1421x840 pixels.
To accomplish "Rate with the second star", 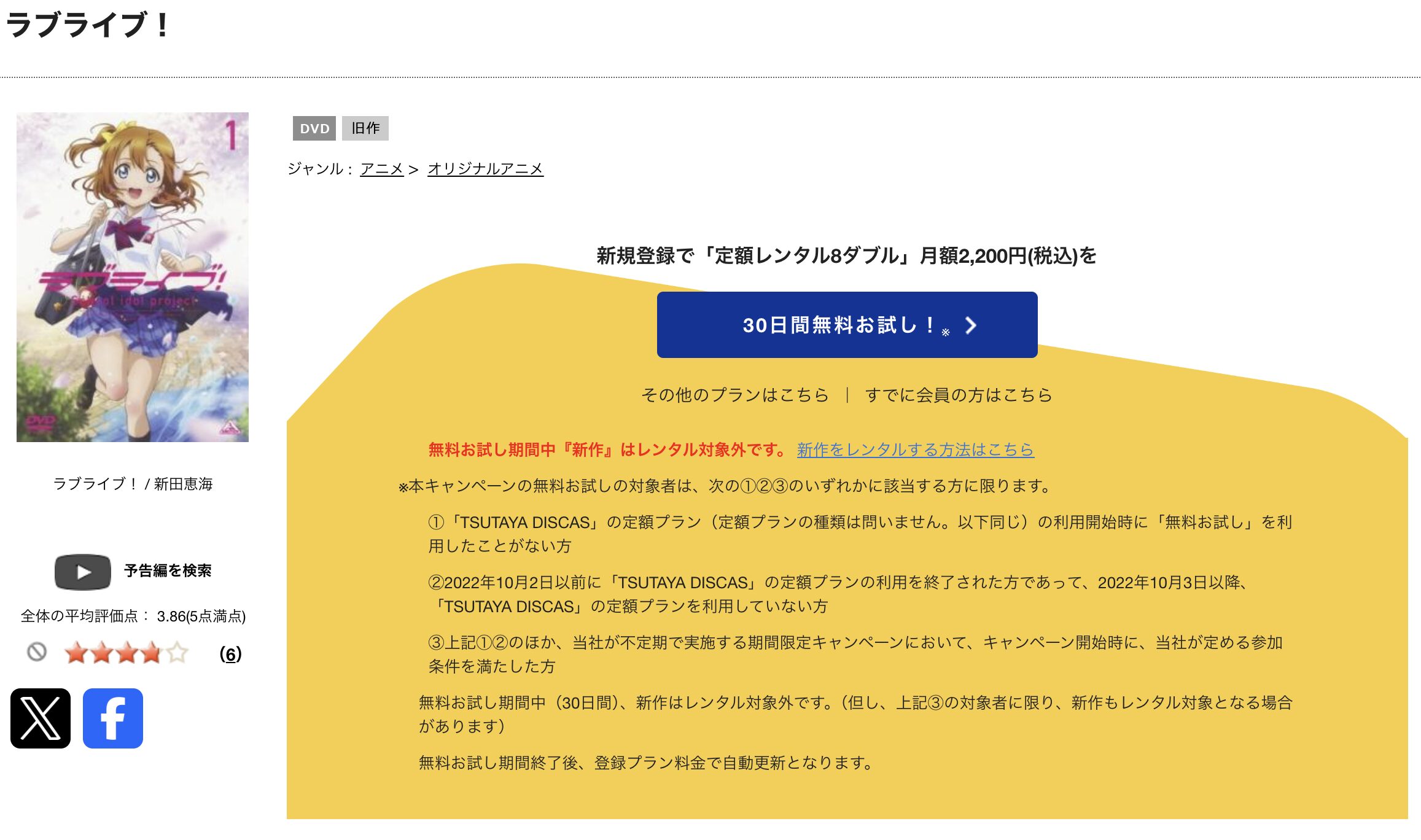I will pos(101,653).
